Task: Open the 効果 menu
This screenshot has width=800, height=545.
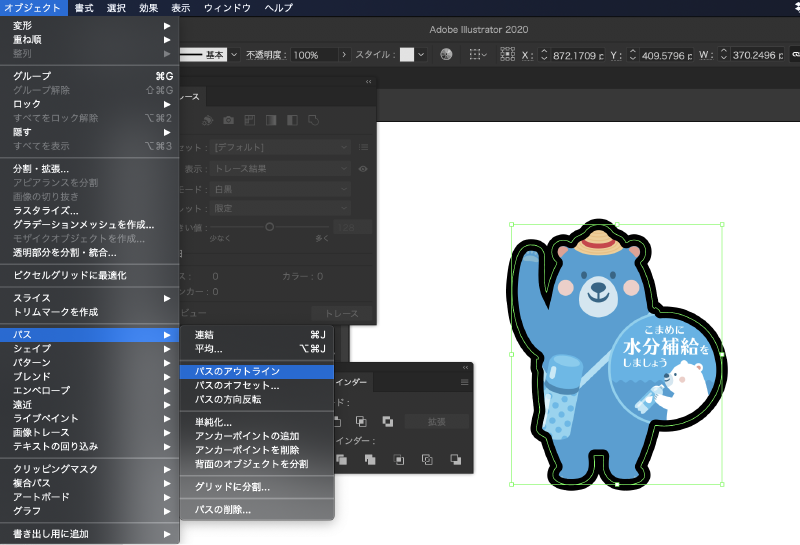Action: 148,8
